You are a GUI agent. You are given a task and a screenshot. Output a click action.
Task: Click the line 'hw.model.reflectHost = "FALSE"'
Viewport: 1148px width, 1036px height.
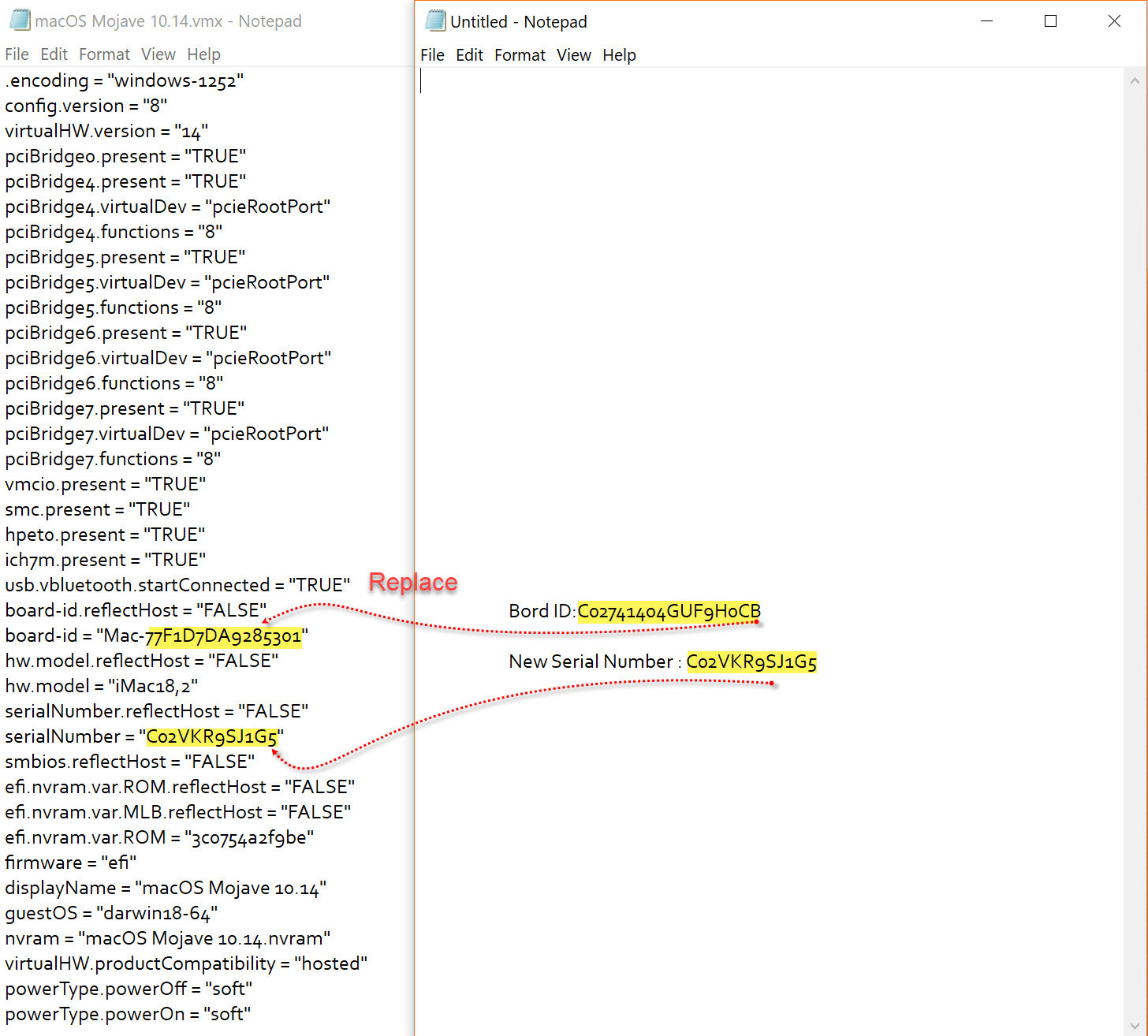point(141,661)
